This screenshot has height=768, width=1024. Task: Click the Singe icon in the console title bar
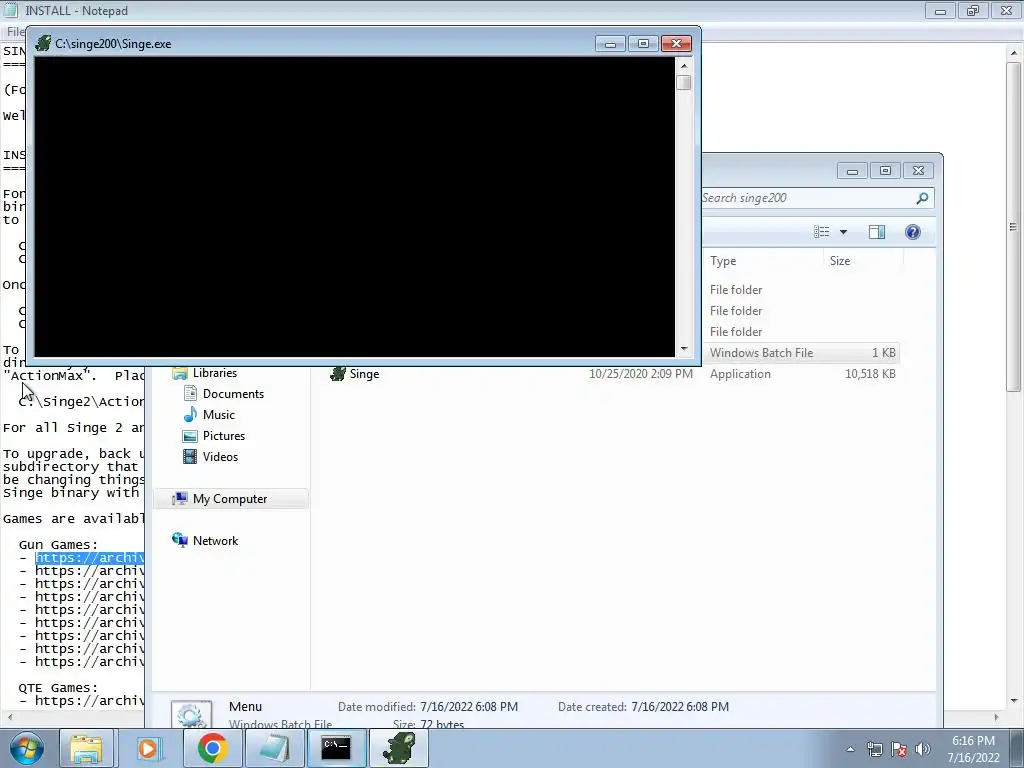(43, 44)
